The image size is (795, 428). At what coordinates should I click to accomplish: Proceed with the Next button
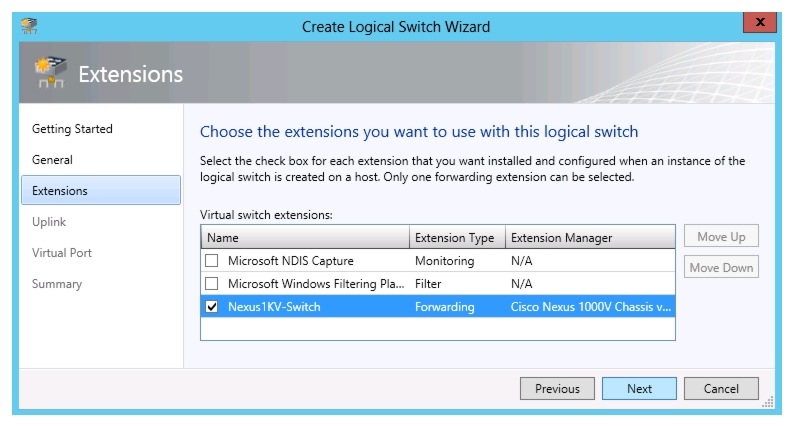pos(639,388)
